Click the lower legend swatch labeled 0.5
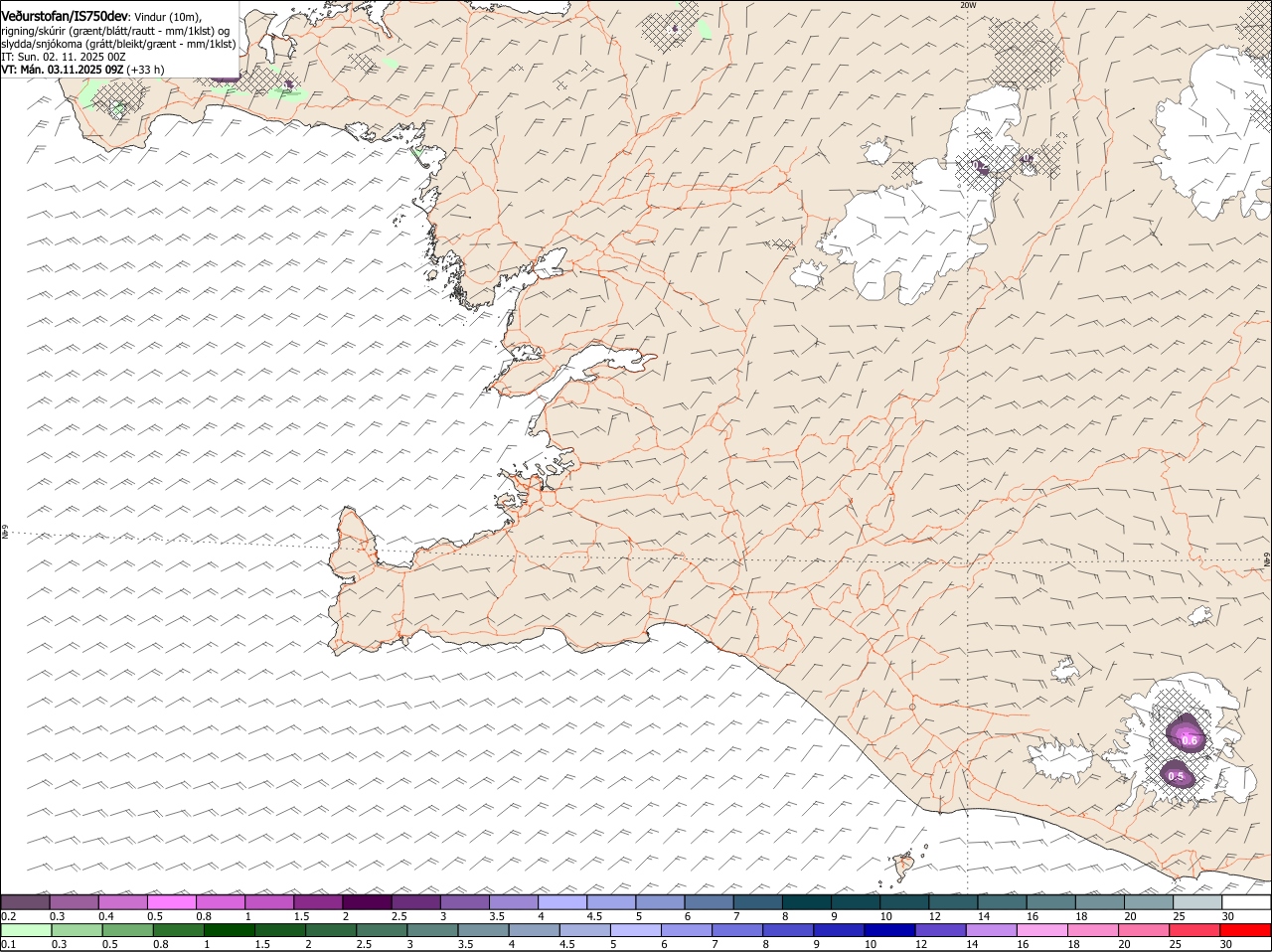The height and width of the screenshot is (952, 1272). (x=127, y=930)
